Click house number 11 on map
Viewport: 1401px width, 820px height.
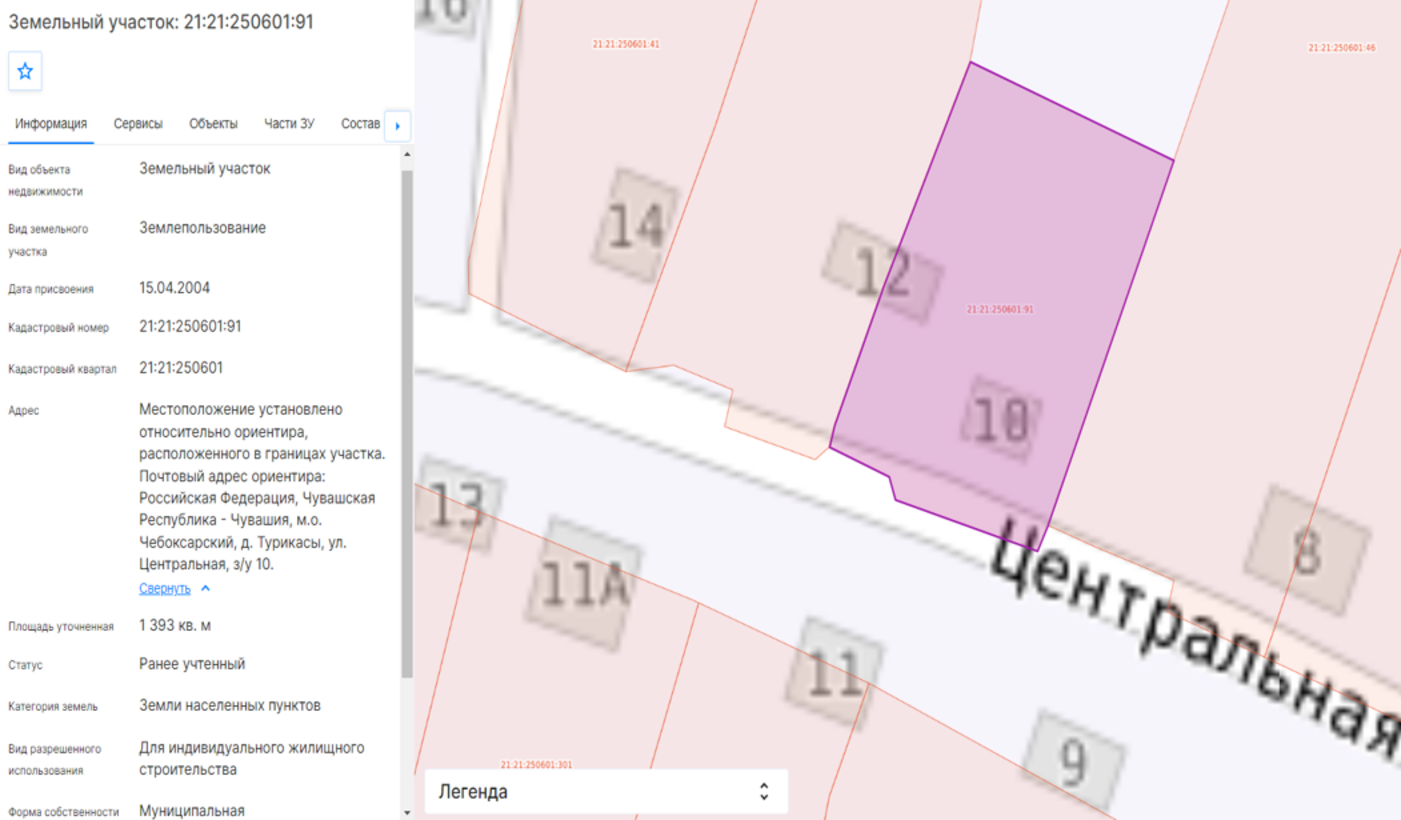pyautogui.click(x=833, y=673)
